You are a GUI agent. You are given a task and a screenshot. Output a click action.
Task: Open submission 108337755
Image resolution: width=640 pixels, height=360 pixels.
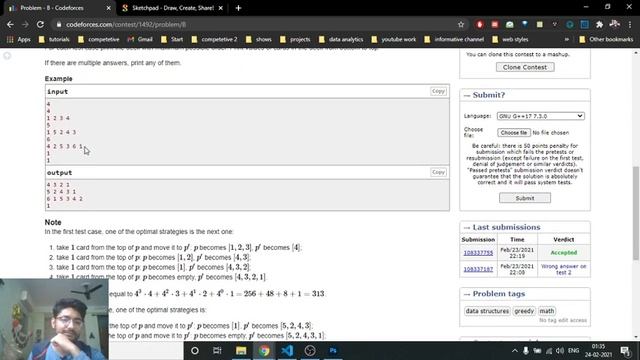coord(478,253)
